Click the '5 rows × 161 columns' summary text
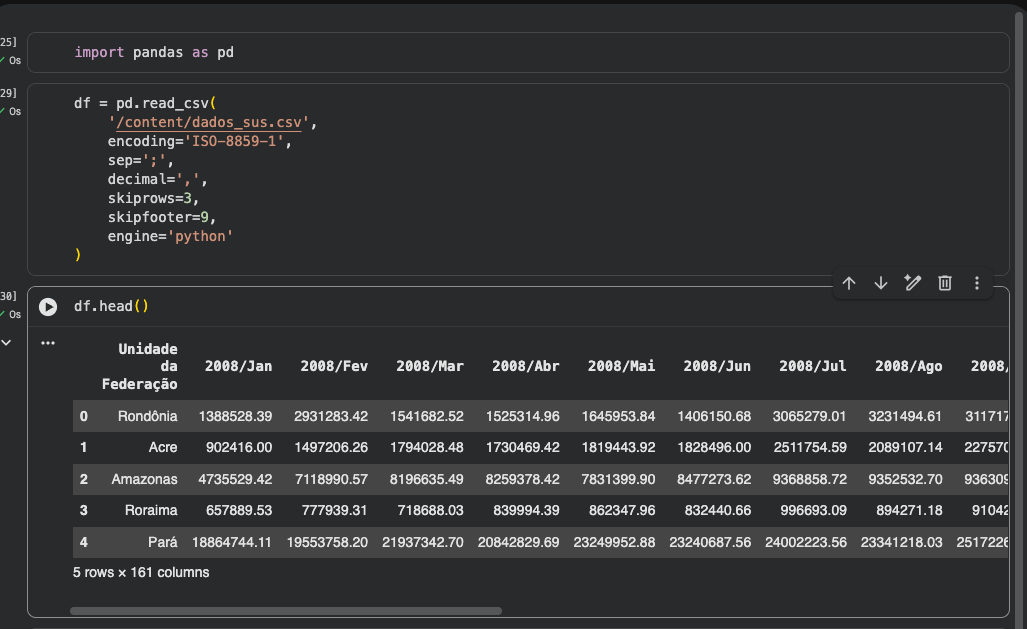Viewport: 1027px width, 629px height. [141, 573]
